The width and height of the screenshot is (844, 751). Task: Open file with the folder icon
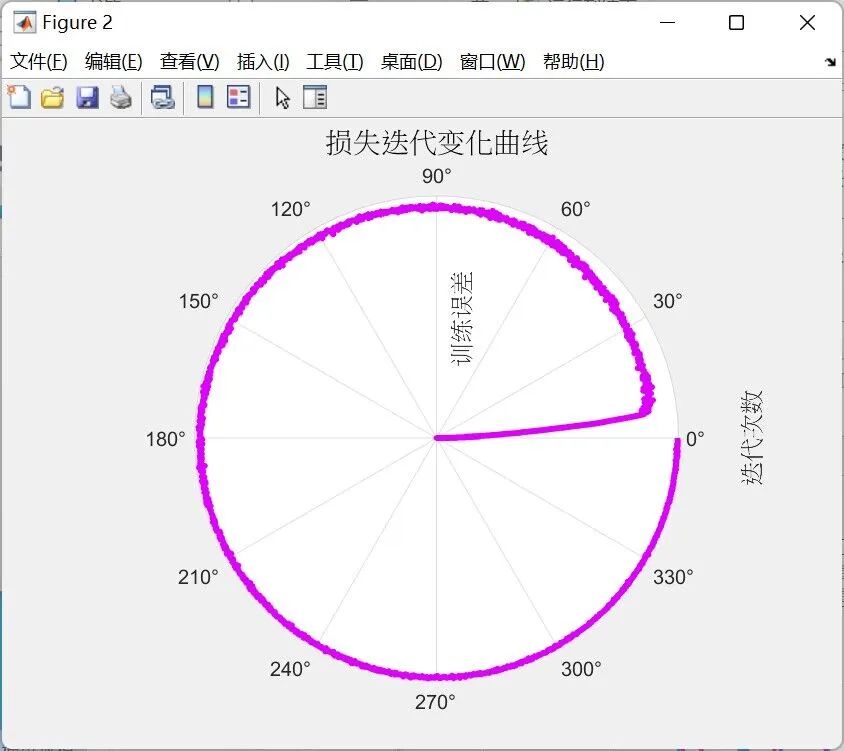pyautogui.click(x=52, y=97)
